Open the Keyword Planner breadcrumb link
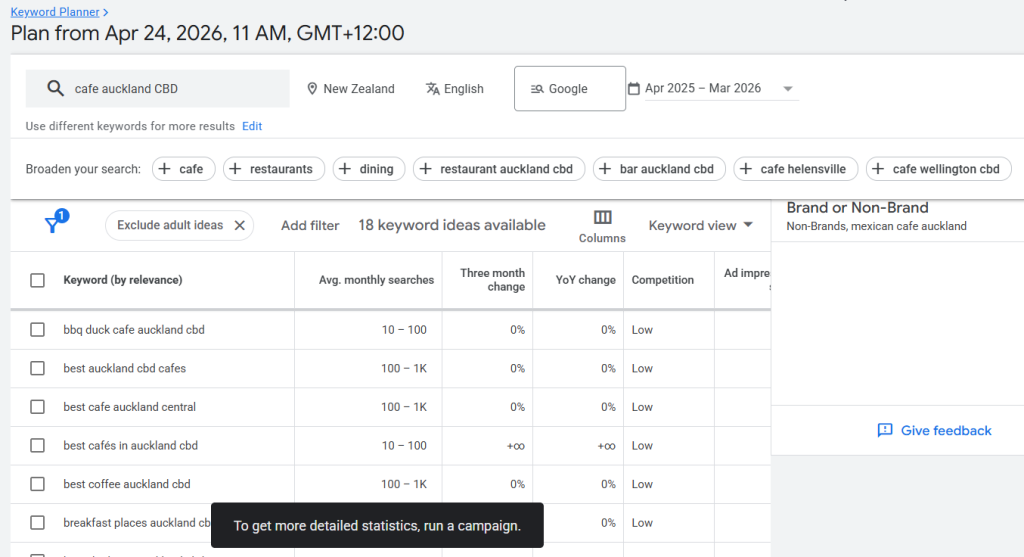Screen dimensions: 1024x557 (55, 12)
